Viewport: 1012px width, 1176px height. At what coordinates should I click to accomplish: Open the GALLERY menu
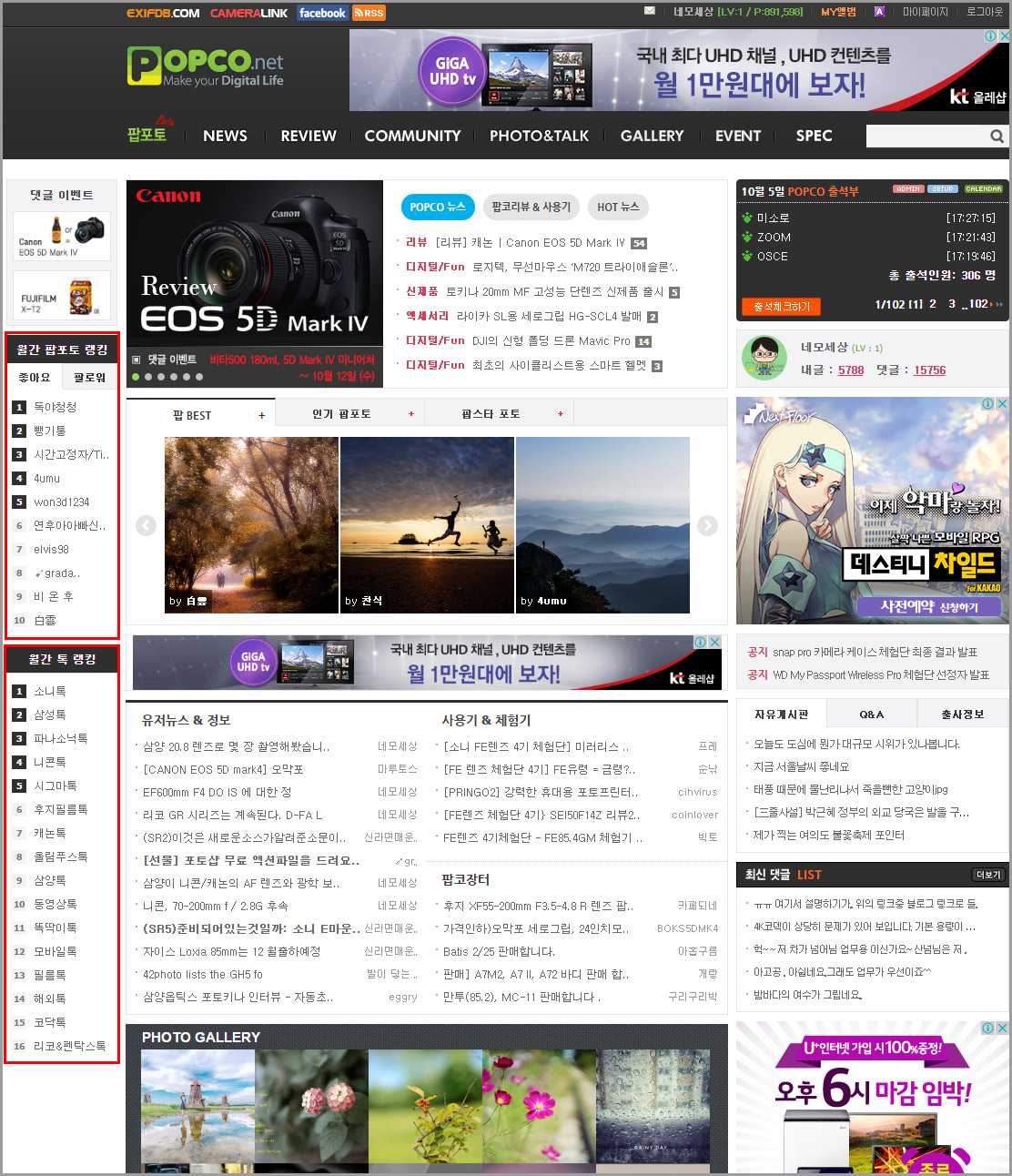pyautogui.click(x=652, y=136)
